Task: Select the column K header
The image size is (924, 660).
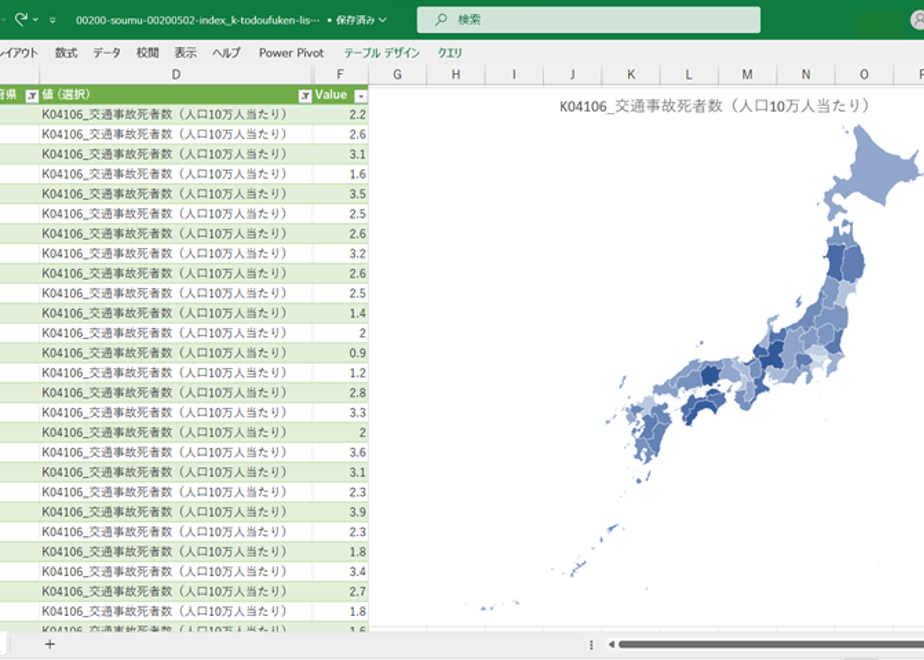Action: [x=631, y=74]
